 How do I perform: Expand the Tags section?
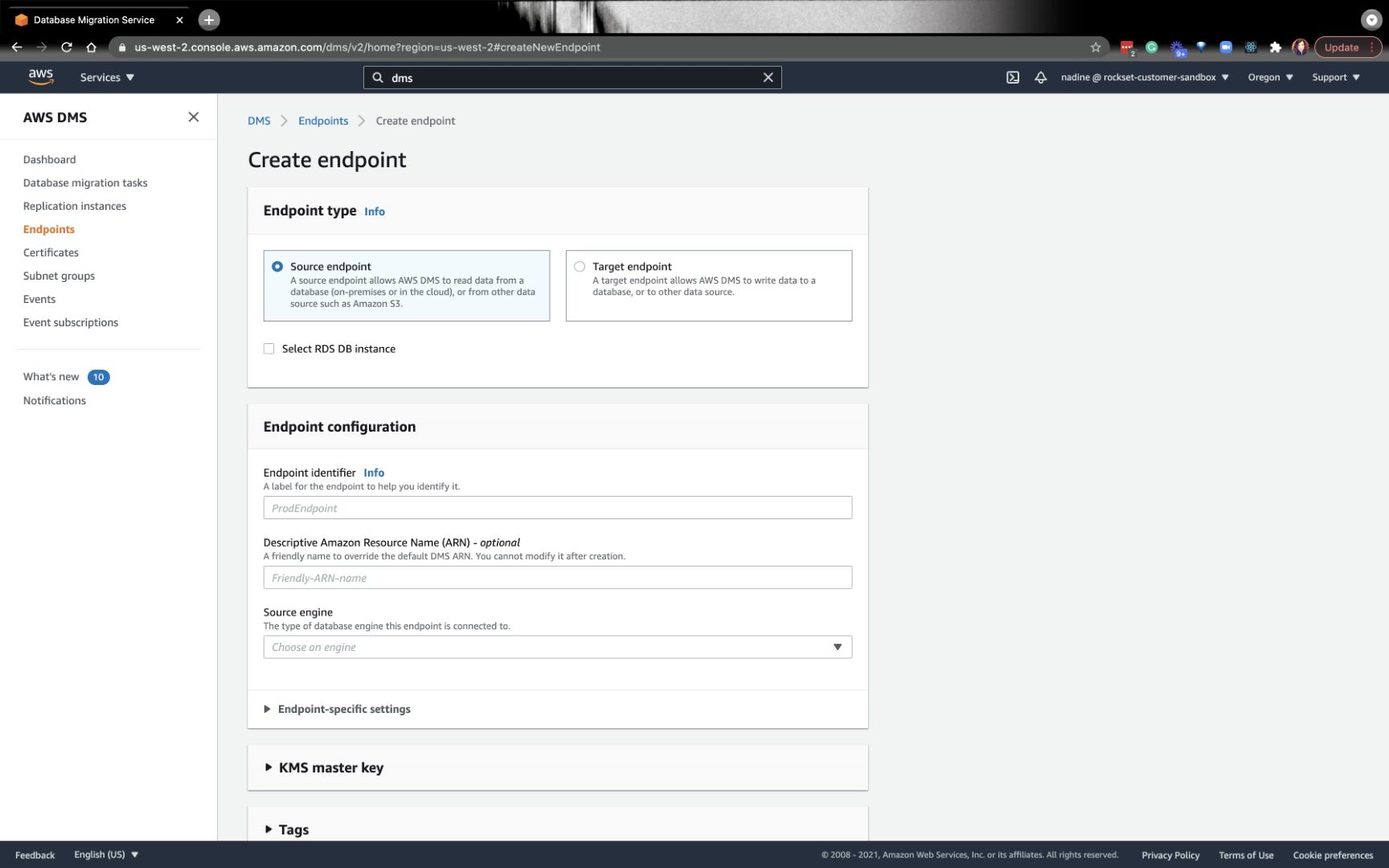click(x=287, y=829)
